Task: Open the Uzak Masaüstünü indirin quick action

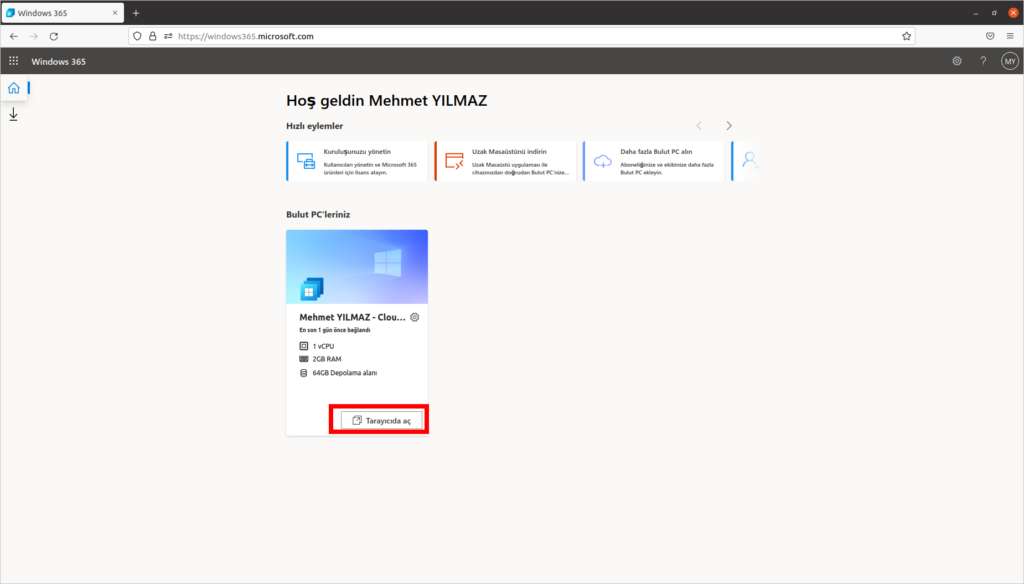Action: click(505, 161)
